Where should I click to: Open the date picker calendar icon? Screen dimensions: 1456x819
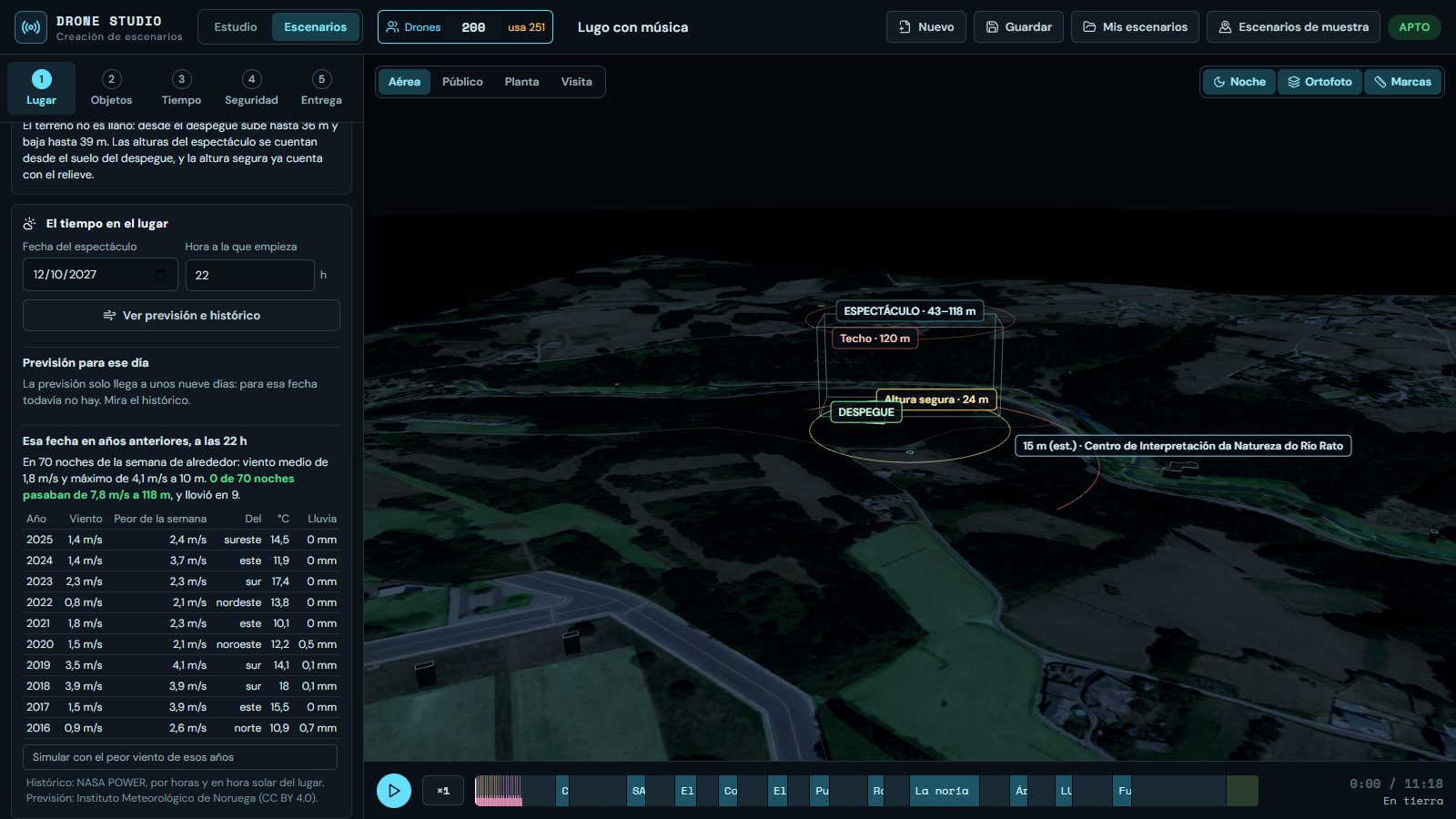click(161, 275)
